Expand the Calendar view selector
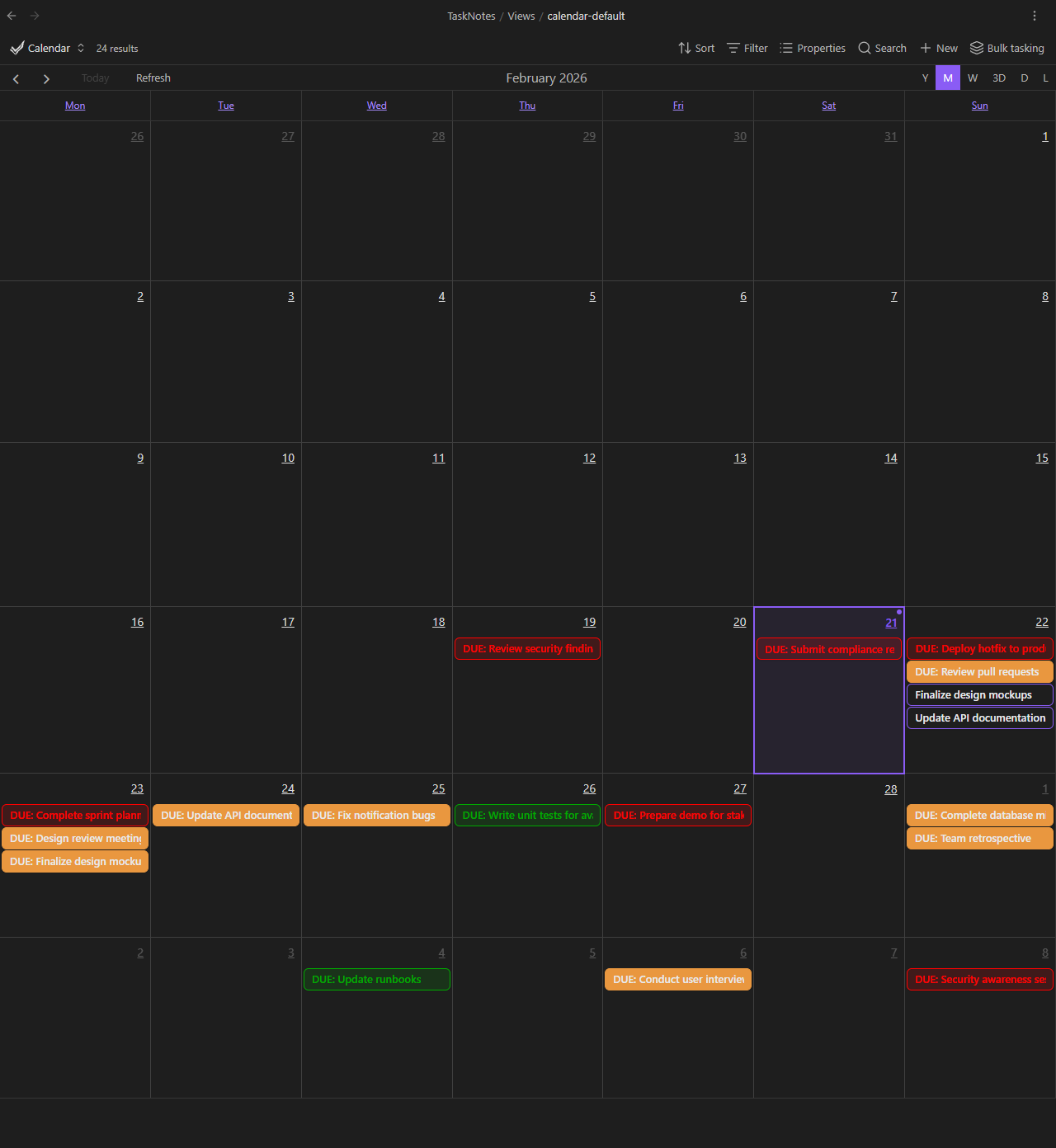The height and width of the screenshot is (1148, 1056). click(x=80, y=48)
